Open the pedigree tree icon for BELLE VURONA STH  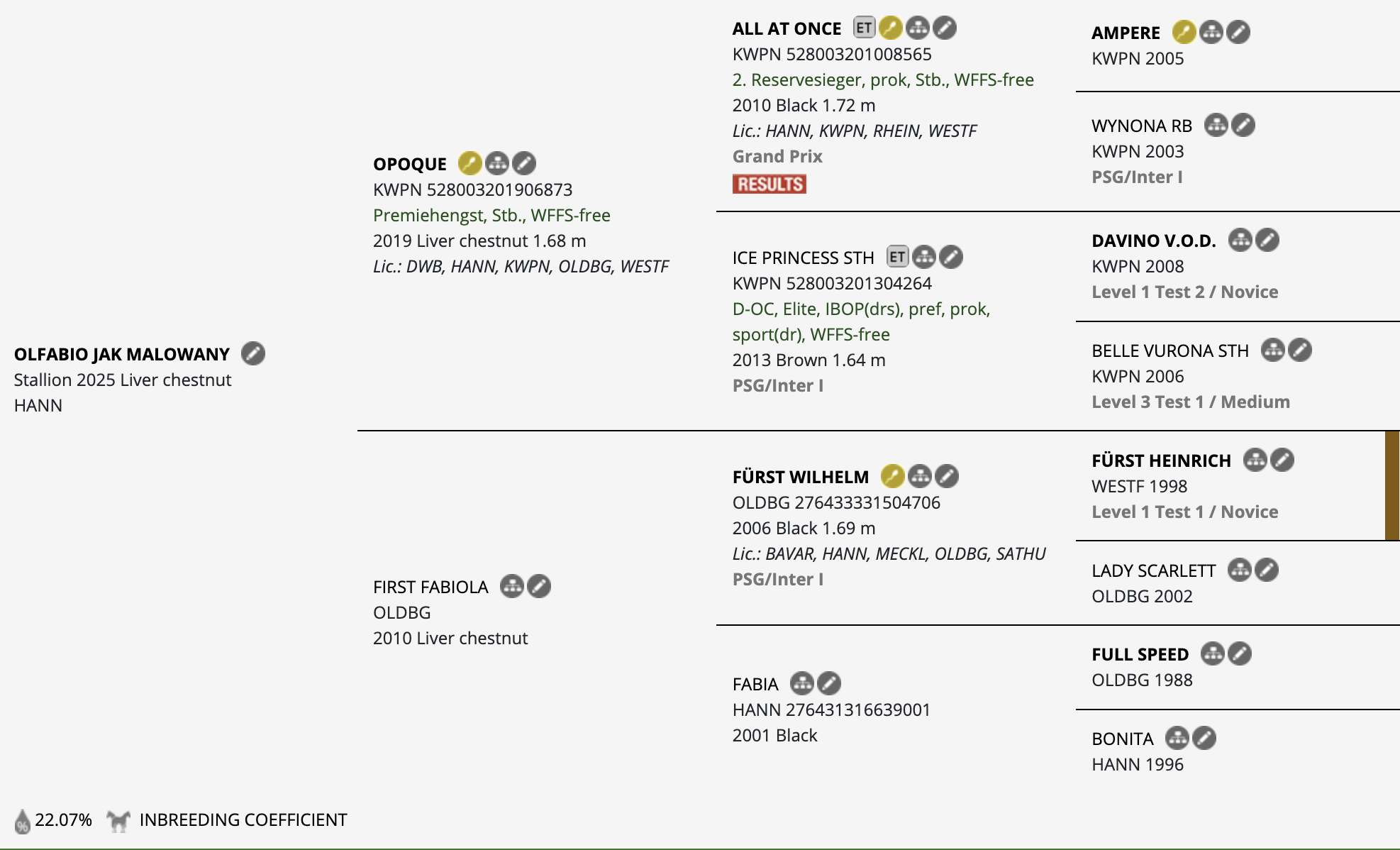point(1272,350)
